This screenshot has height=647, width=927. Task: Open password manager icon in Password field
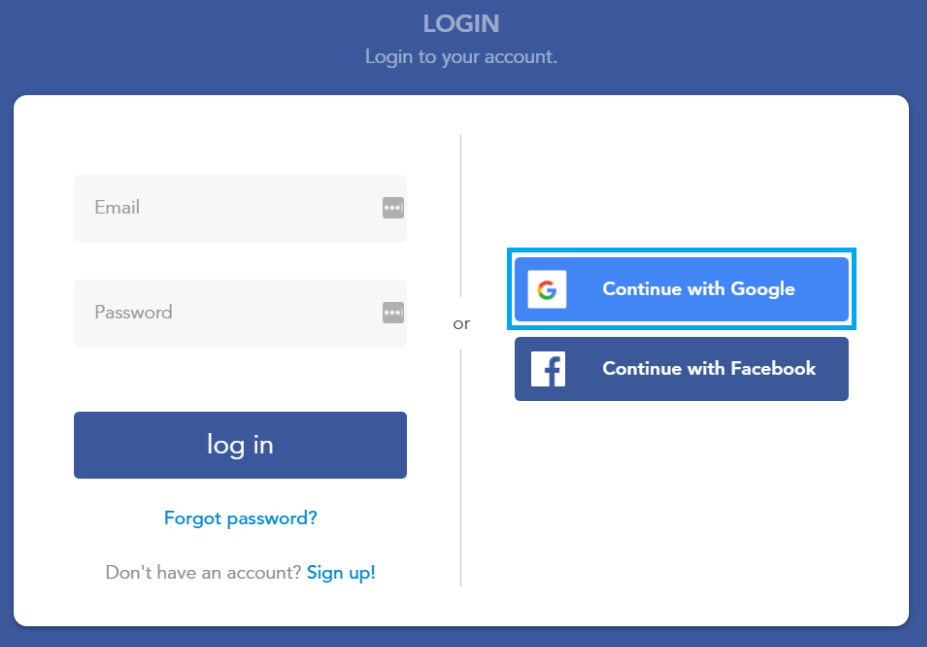pyautogui.click(x=393, y=312)
